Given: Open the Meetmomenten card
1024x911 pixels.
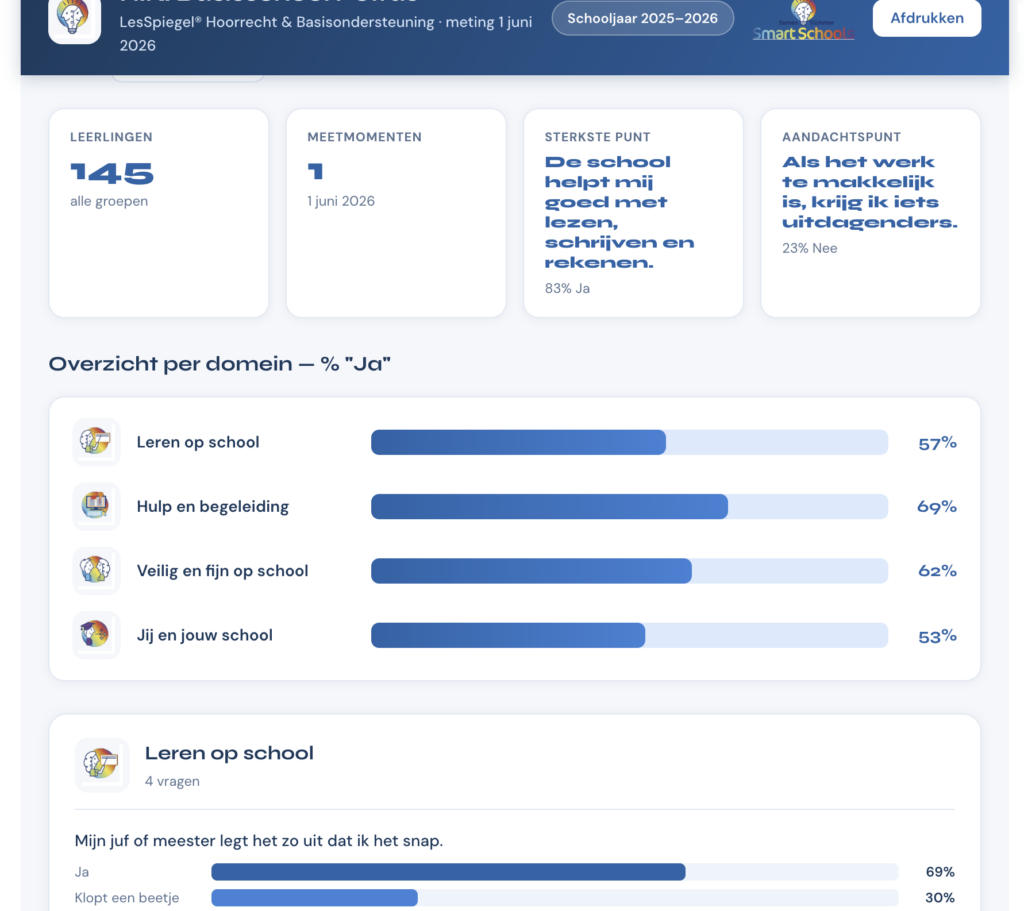Looking at the screenshot, I should pyautogui.click(x=396, y=213).
